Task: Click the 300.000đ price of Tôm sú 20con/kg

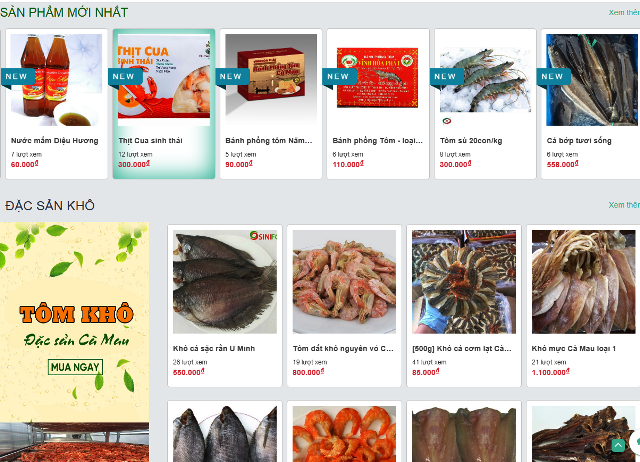Action: (x=455, y=164)
